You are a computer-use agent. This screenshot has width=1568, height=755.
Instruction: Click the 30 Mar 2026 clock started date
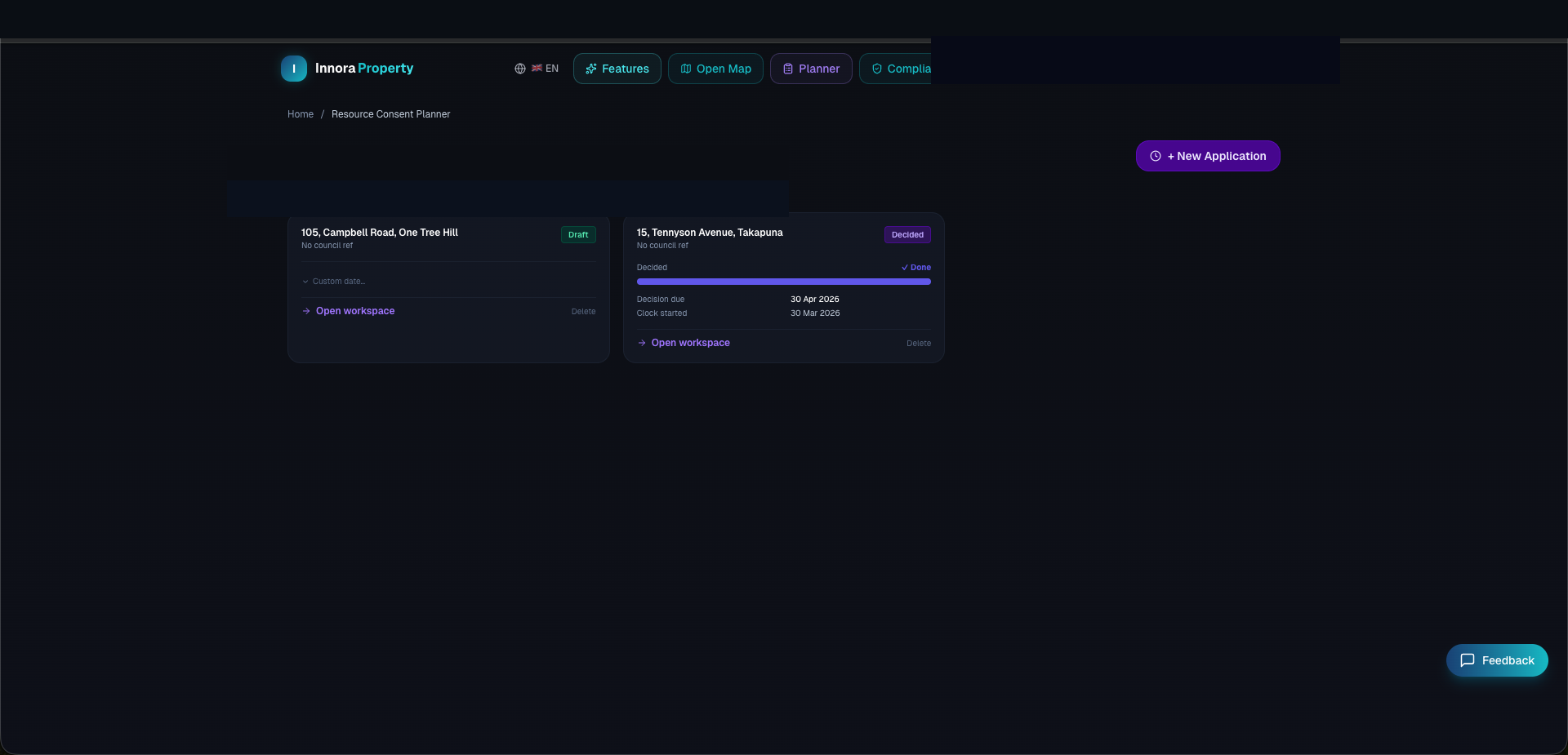[815, 313]
